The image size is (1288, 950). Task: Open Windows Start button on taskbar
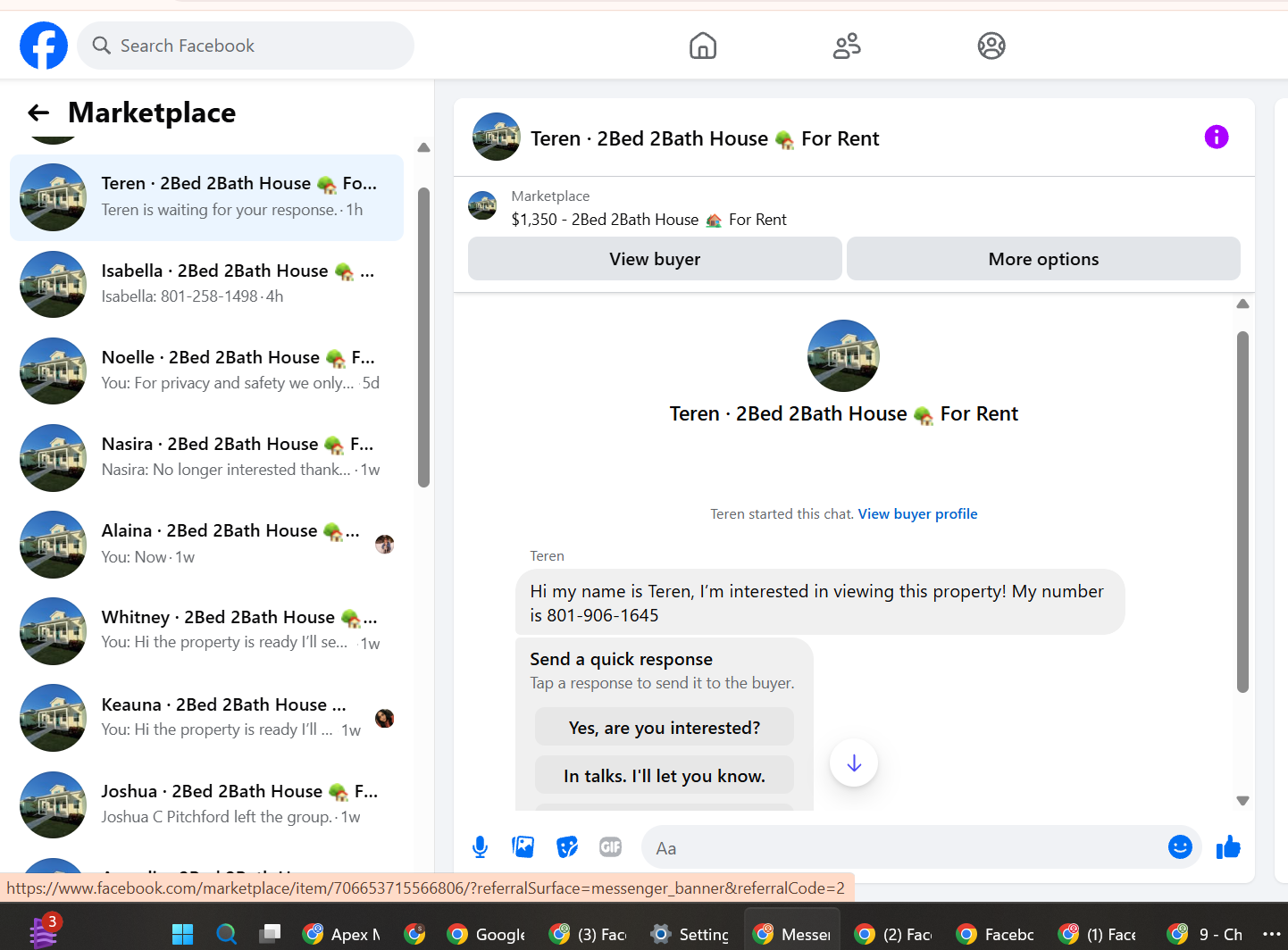(x=183, y=934)
